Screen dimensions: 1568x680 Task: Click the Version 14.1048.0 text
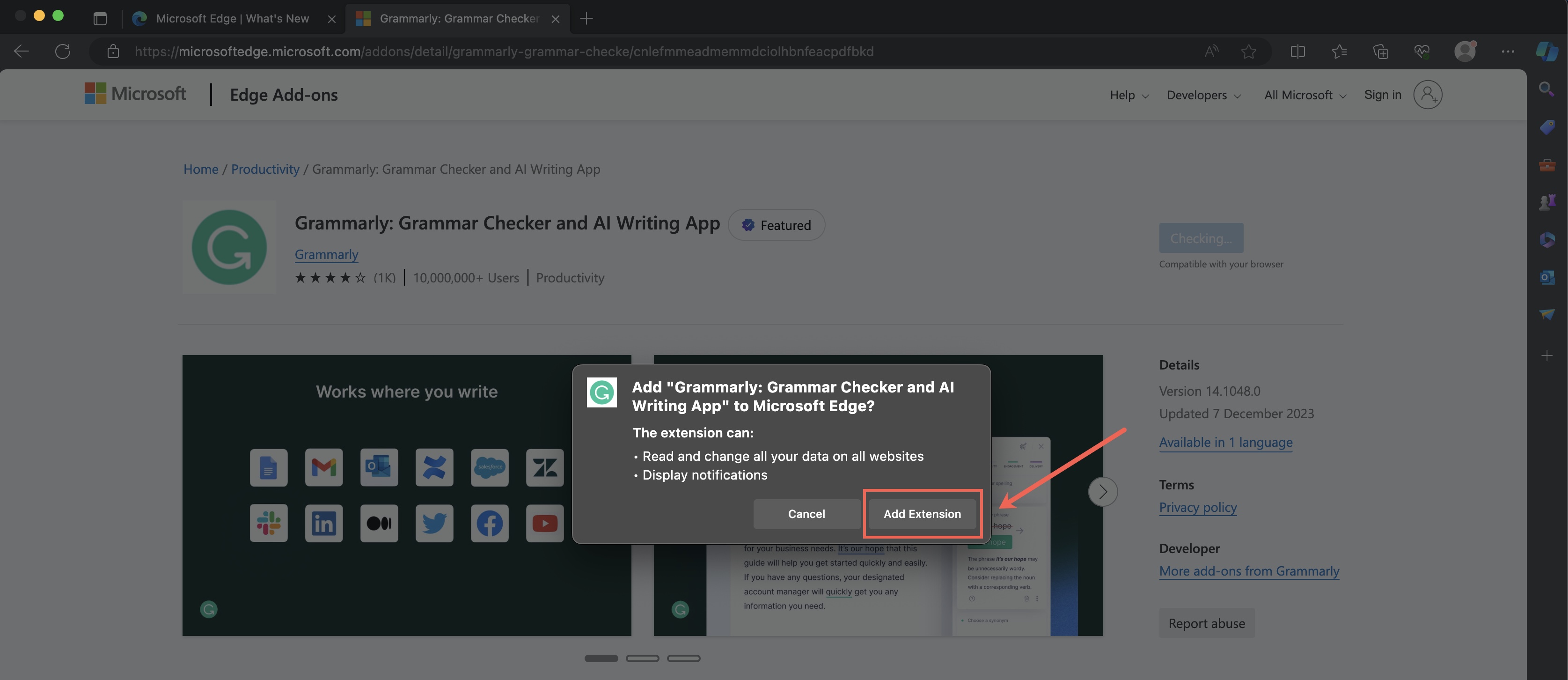pyautogui.click(x=1209, y=392)
